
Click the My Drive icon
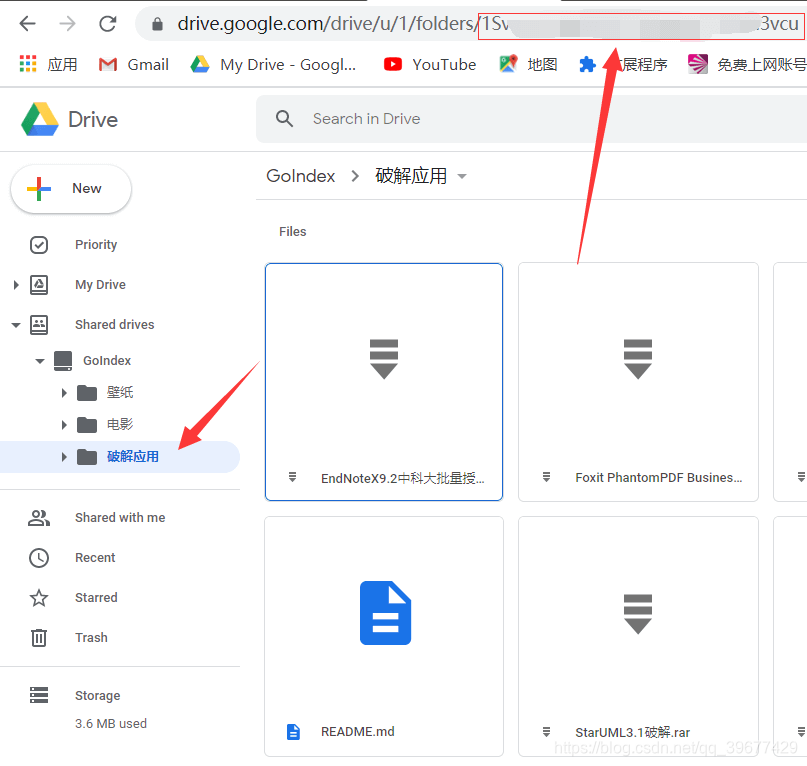click(x=39, y=285)
